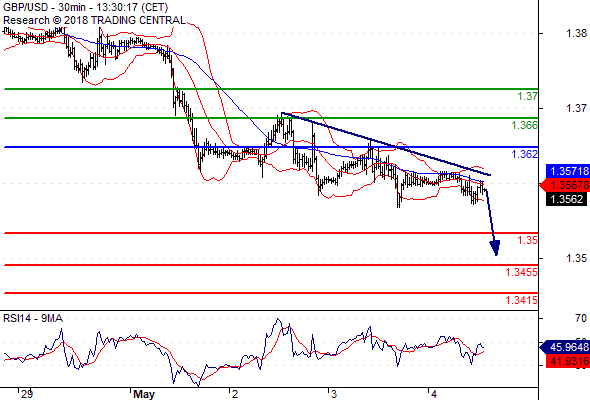Image resolution: width=590 pixels, height=400 pixels.
Task: Click the red 1.35678 price tag
Action: click(x=565, y=185)
